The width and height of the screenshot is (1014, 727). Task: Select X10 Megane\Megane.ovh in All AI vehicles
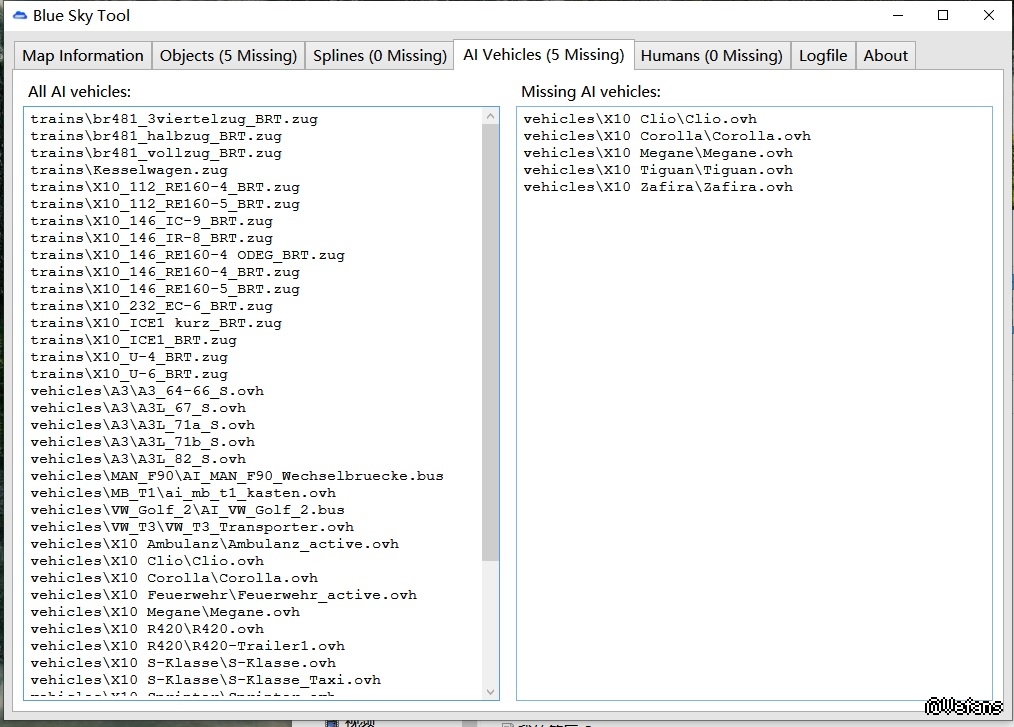click(165, 611)
